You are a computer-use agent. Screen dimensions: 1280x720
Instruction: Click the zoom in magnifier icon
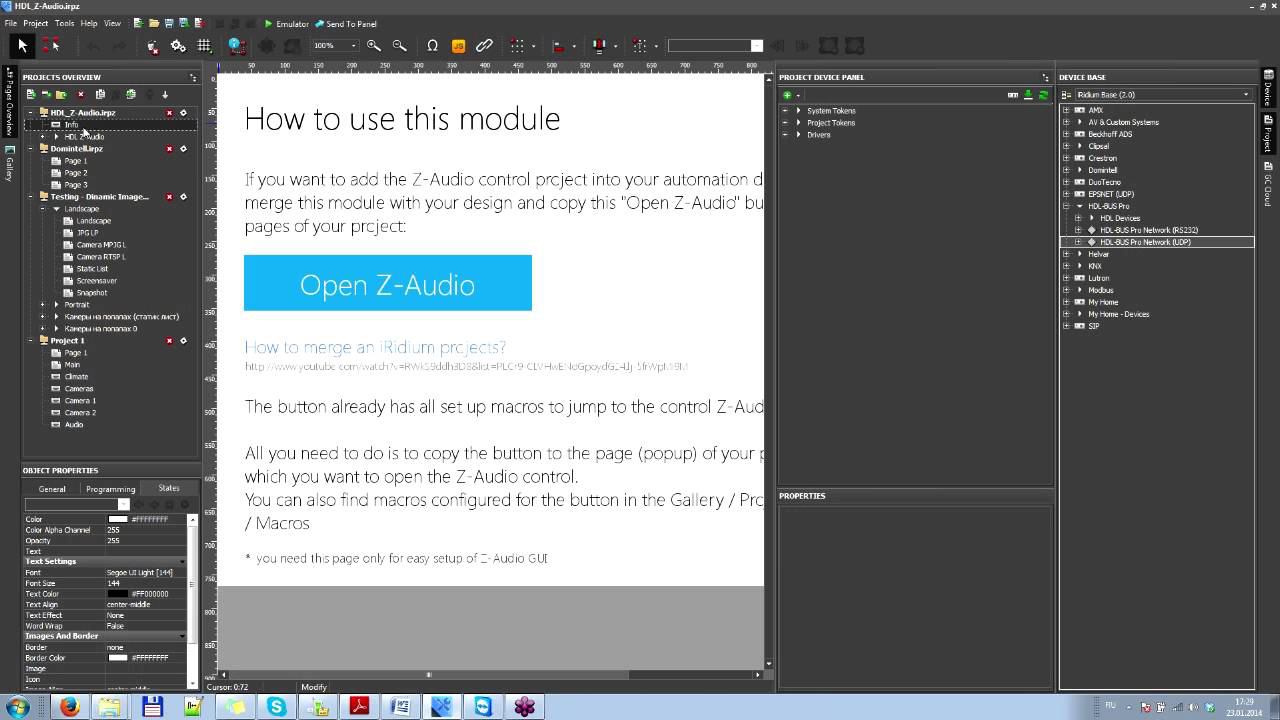(374, 45)
